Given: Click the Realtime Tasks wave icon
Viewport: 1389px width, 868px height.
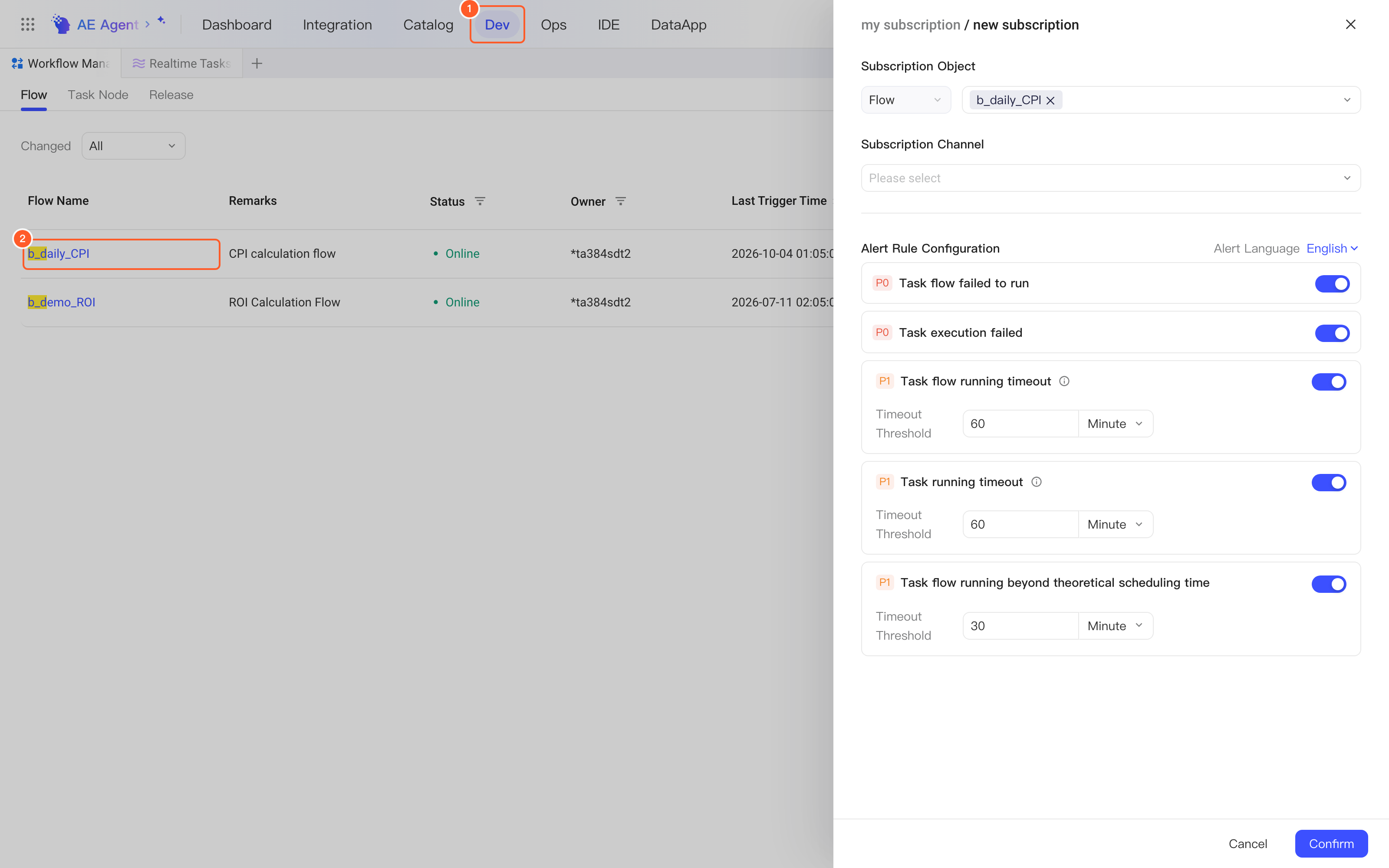Looking at the screenshot, I should pos(138,63).
